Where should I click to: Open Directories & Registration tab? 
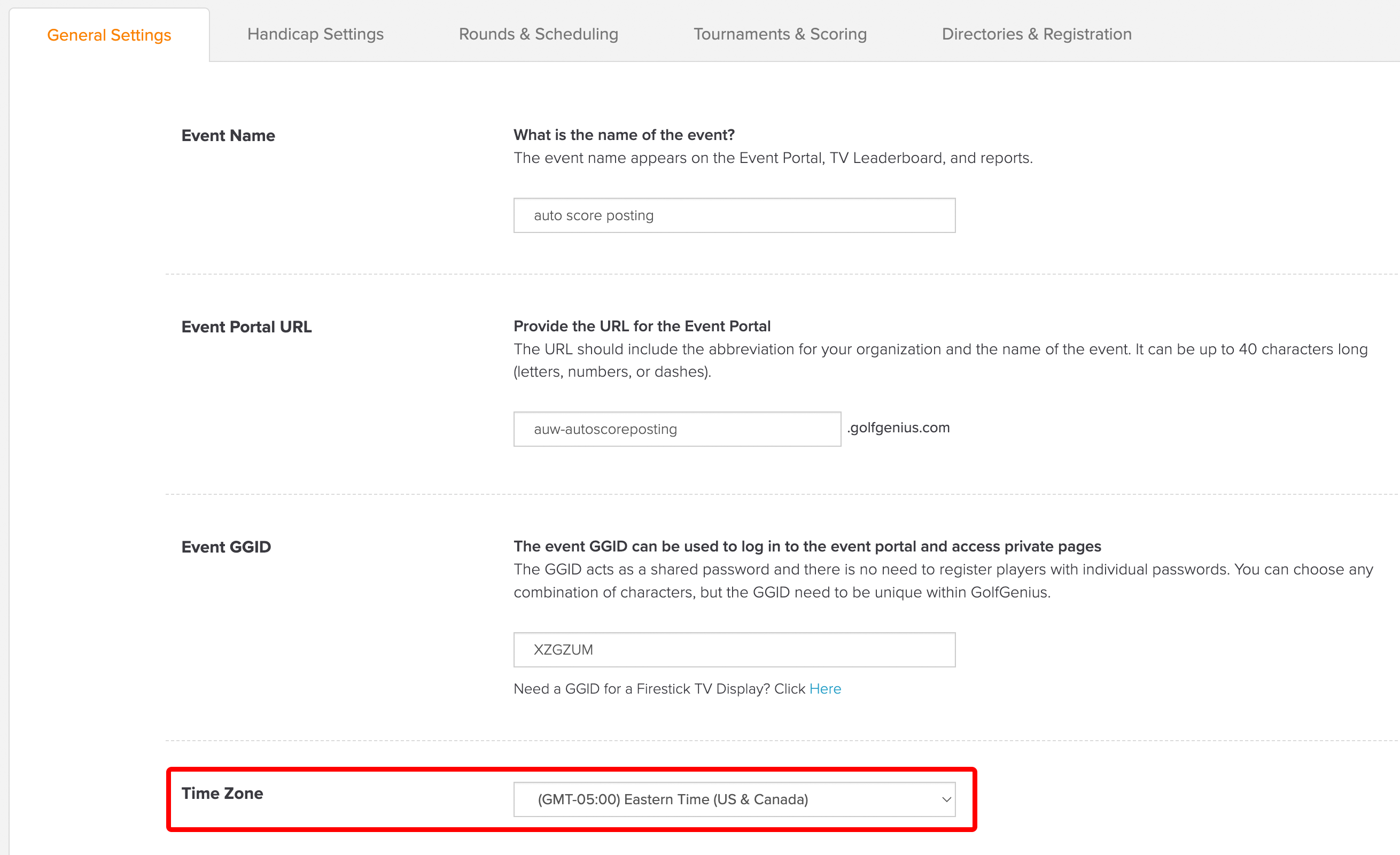tap(1036, 34)
